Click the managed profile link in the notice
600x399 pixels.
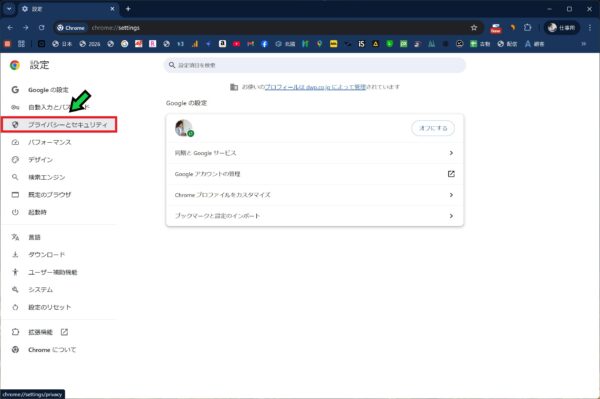315,87
